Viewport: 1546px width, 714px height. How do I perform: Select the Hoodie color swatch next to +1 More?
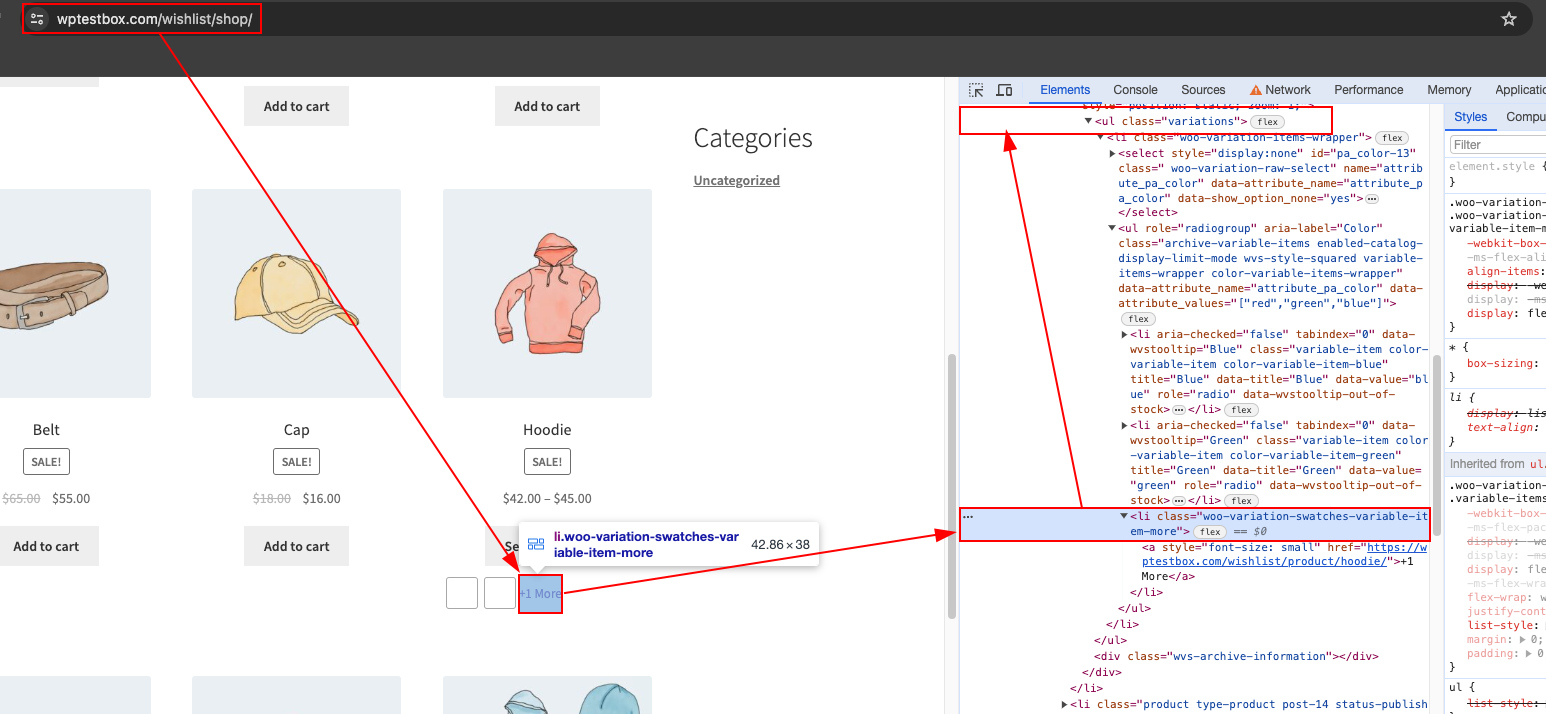pos(500,593)
